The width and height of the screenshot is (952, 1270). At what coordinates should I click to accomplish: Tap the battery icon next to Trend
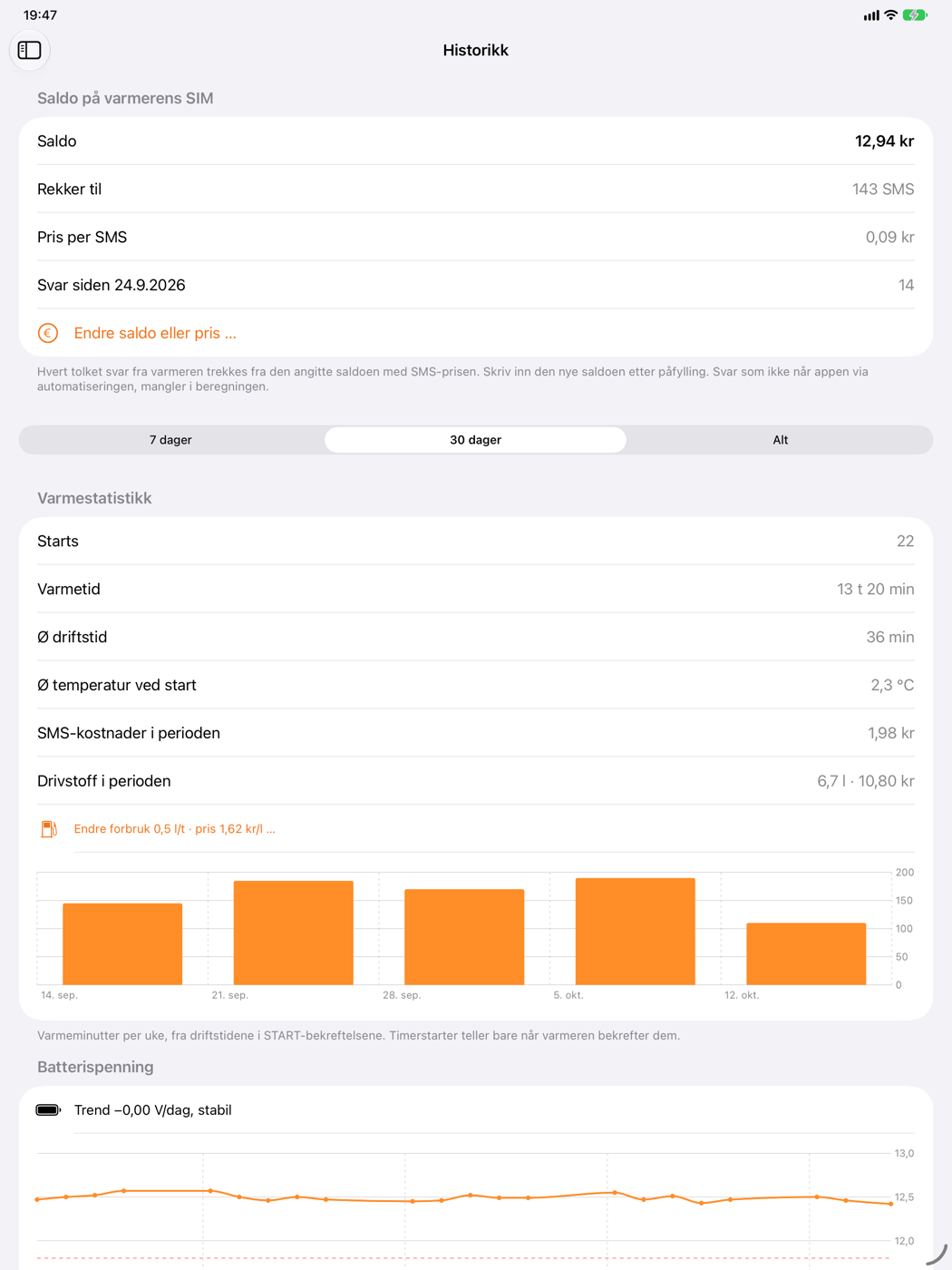coord(48,1109)
